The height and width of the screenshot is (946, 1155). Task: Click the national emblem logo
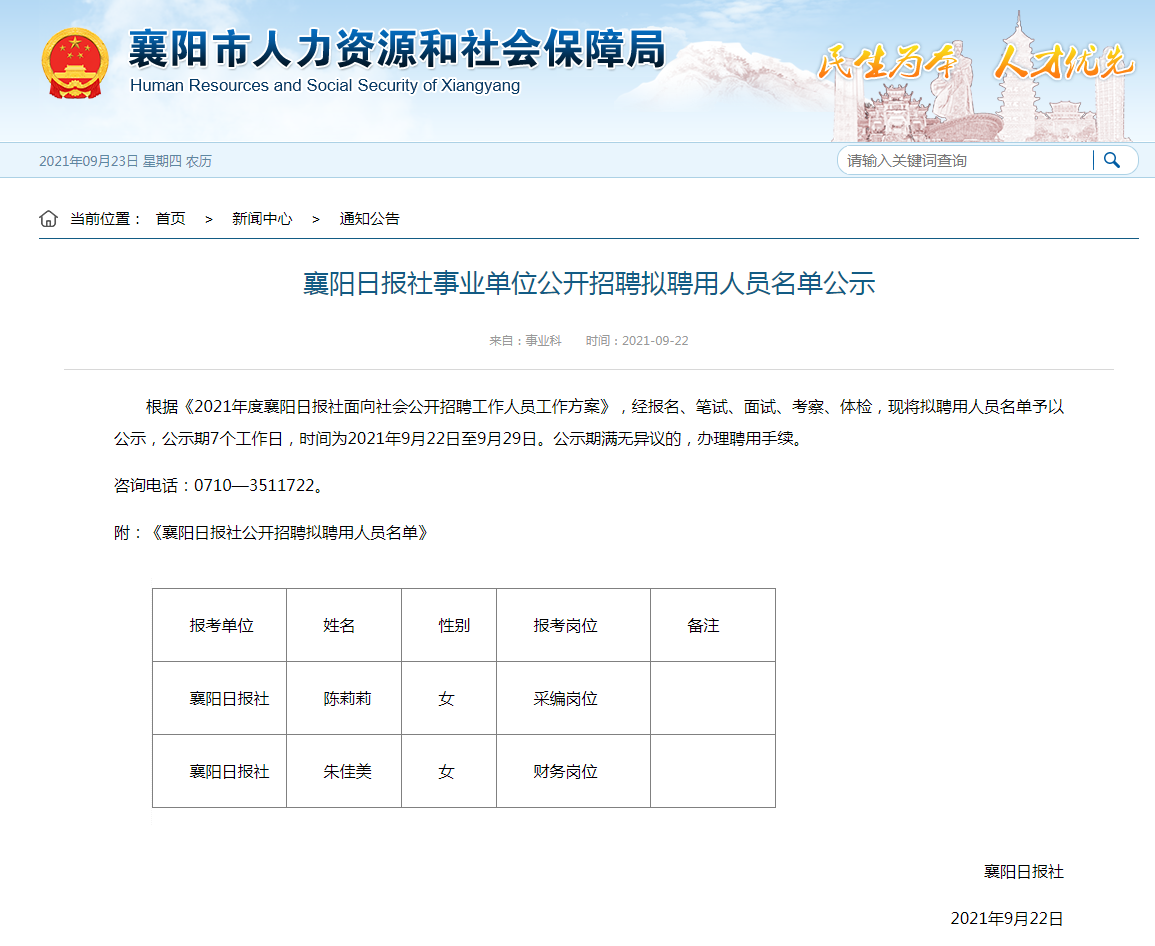pos(74,63)
